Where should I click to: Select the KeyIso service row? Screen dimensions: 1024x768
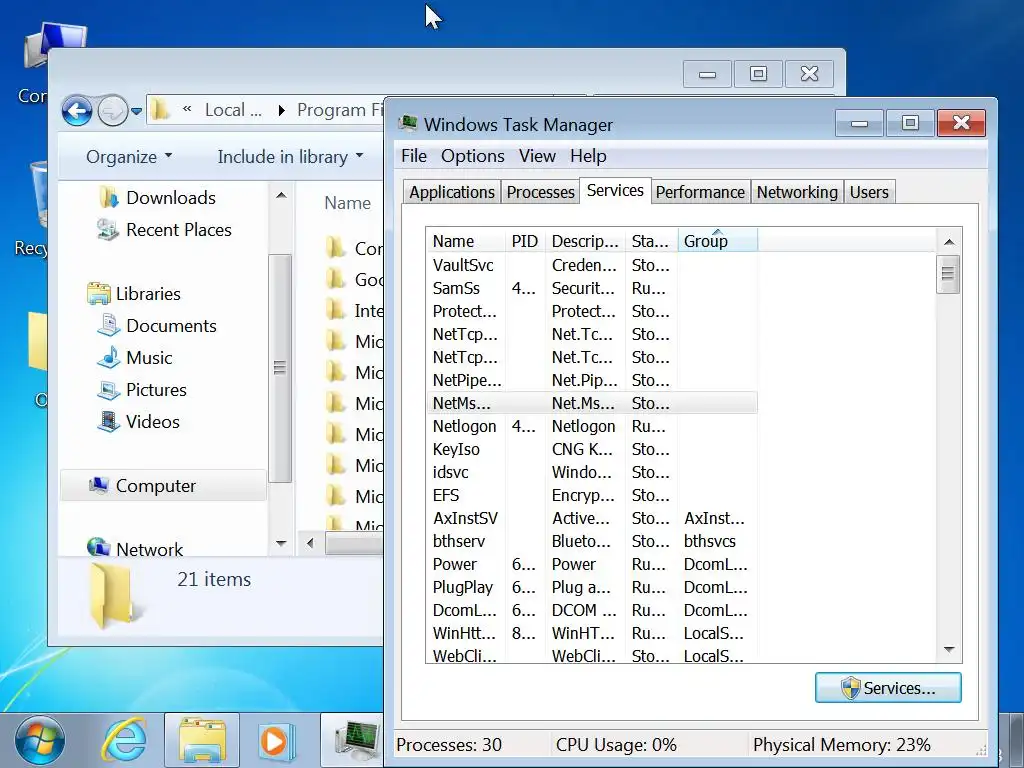592,449
